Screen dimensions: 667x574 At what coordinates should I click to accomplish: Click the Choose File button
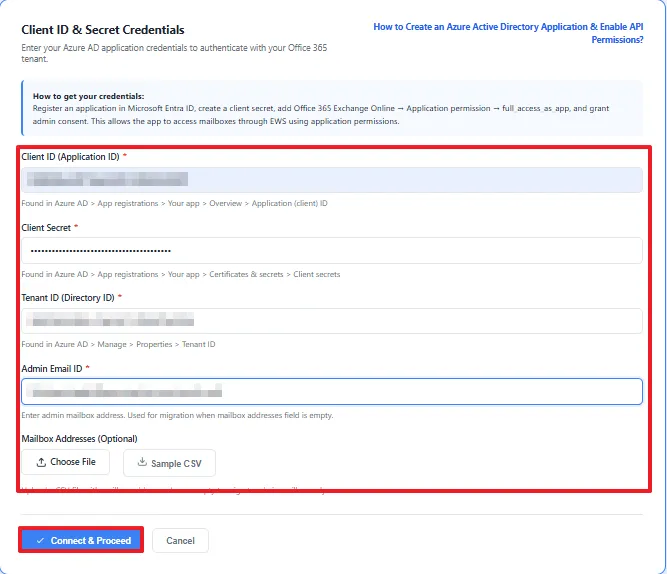(66, 462)
